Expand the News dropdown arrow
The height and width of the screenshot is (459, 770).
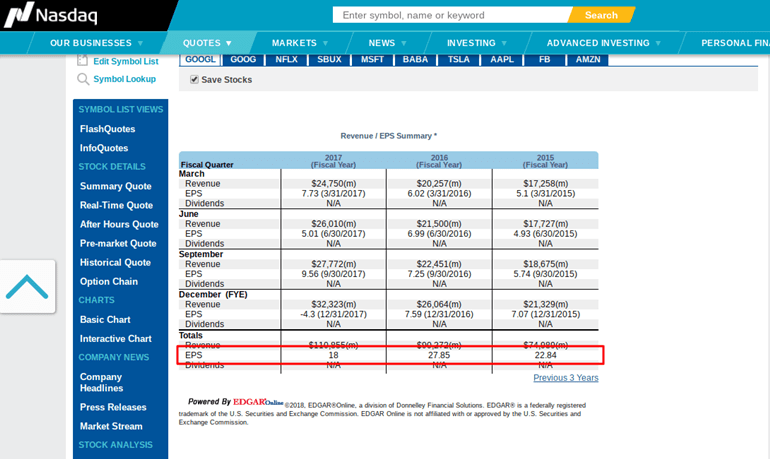(x=404, y=43)
